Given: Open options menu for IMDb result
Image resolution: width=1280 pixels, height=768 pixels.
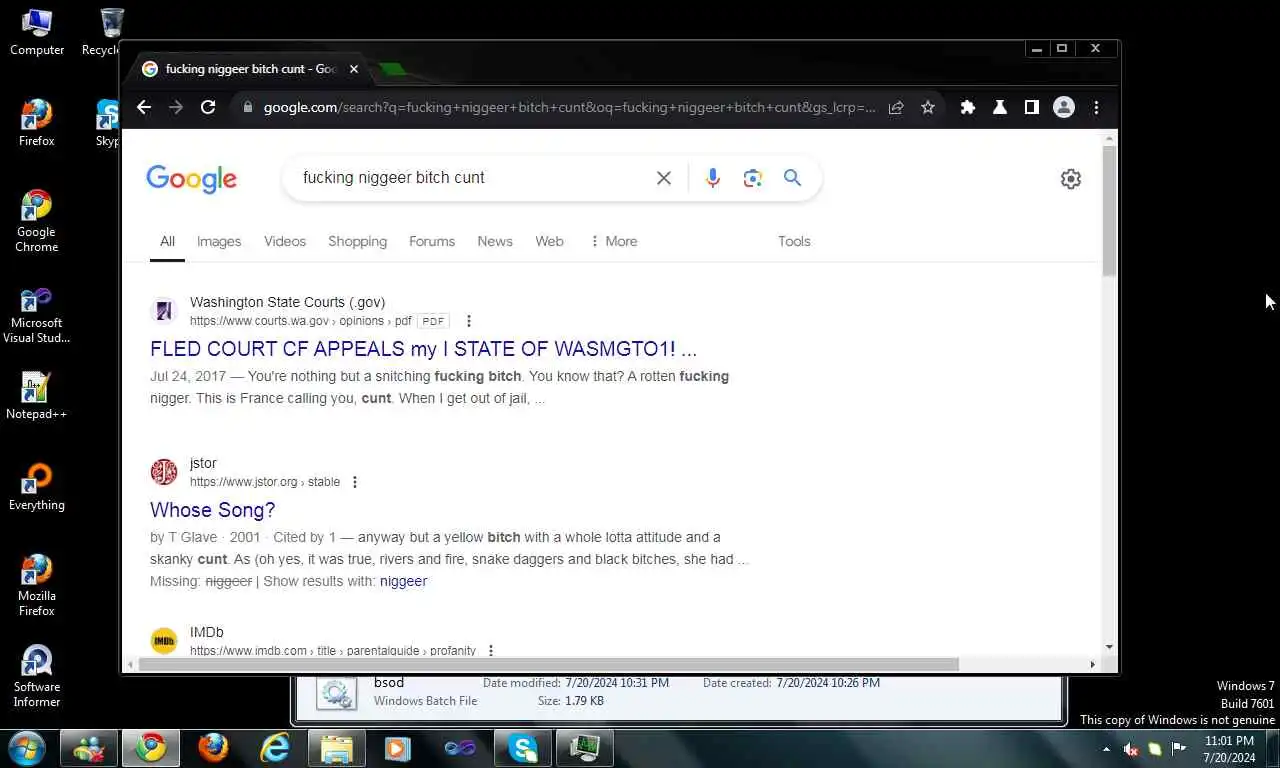Looking at the screenshot, I should pyautogui.click(x=490, y=650).
